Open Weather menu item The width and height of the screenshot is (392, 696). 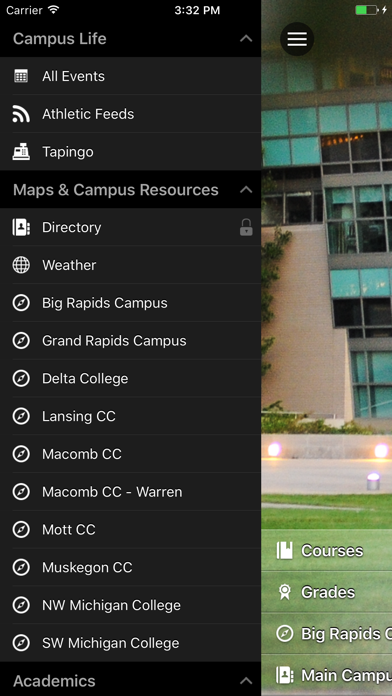[131, 265]
